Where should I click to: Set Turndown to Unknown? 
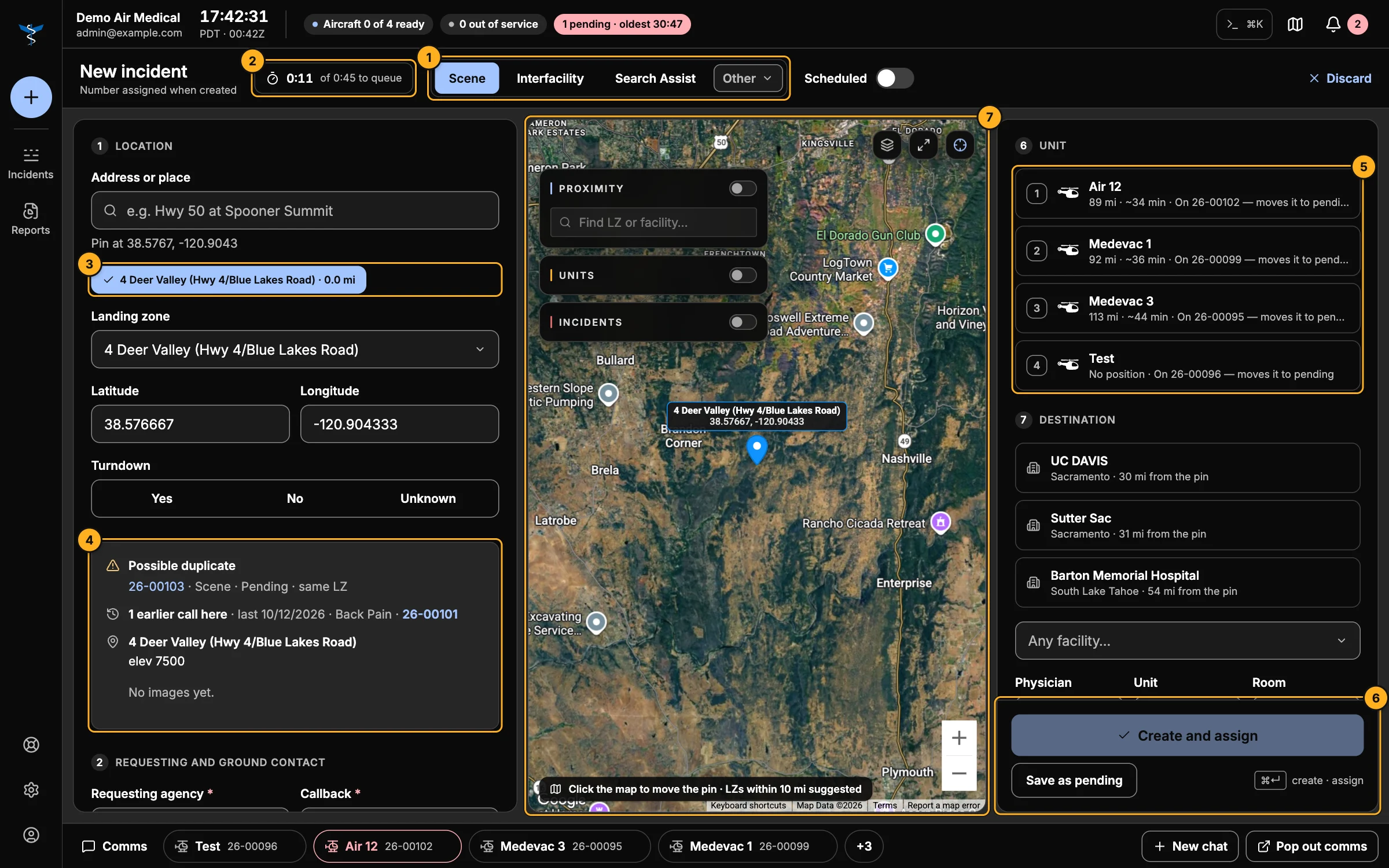pyautogui.click(x=428, y=498)
